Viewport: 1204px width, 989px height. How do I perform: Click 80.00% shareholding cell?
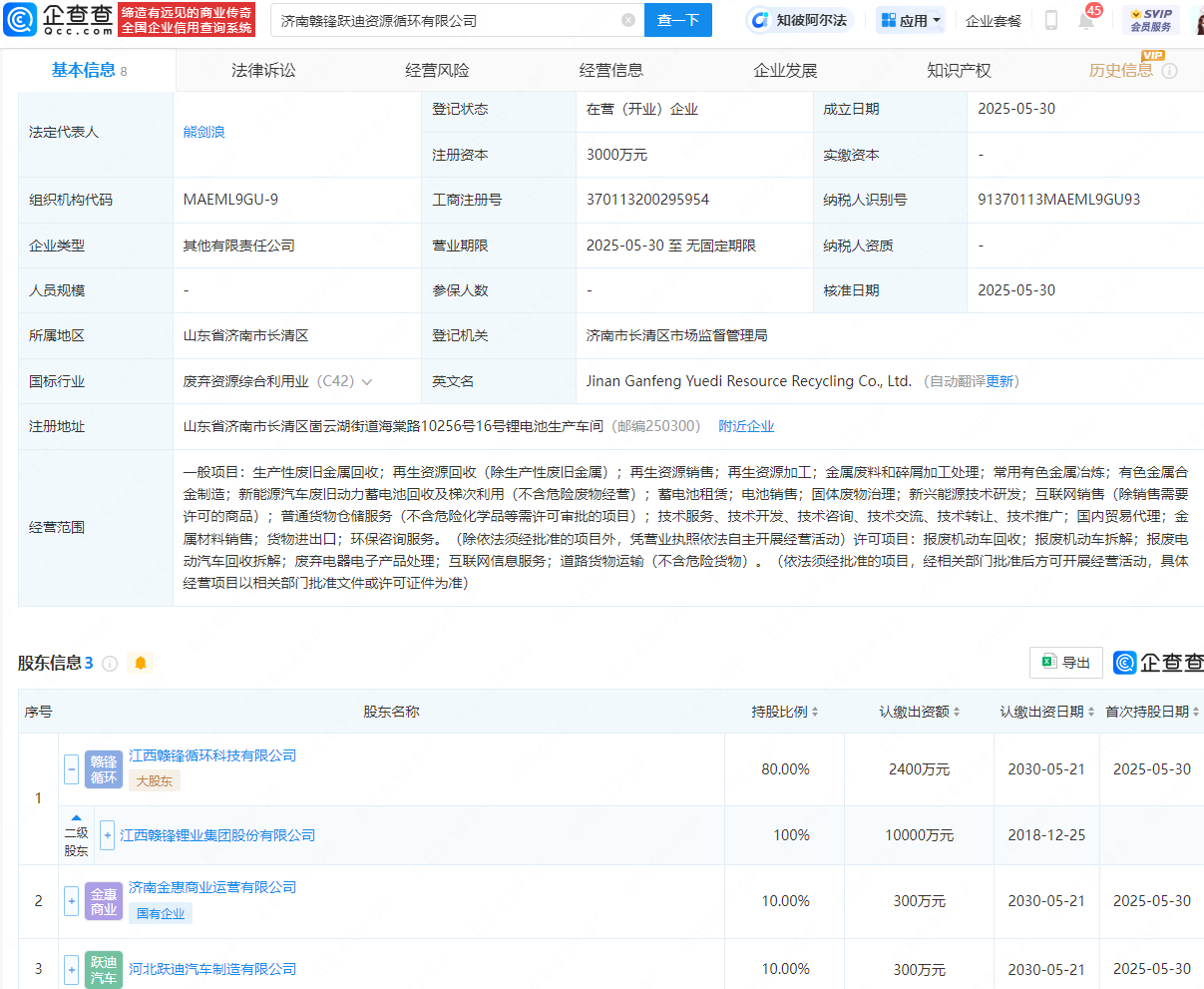point(785,769)
